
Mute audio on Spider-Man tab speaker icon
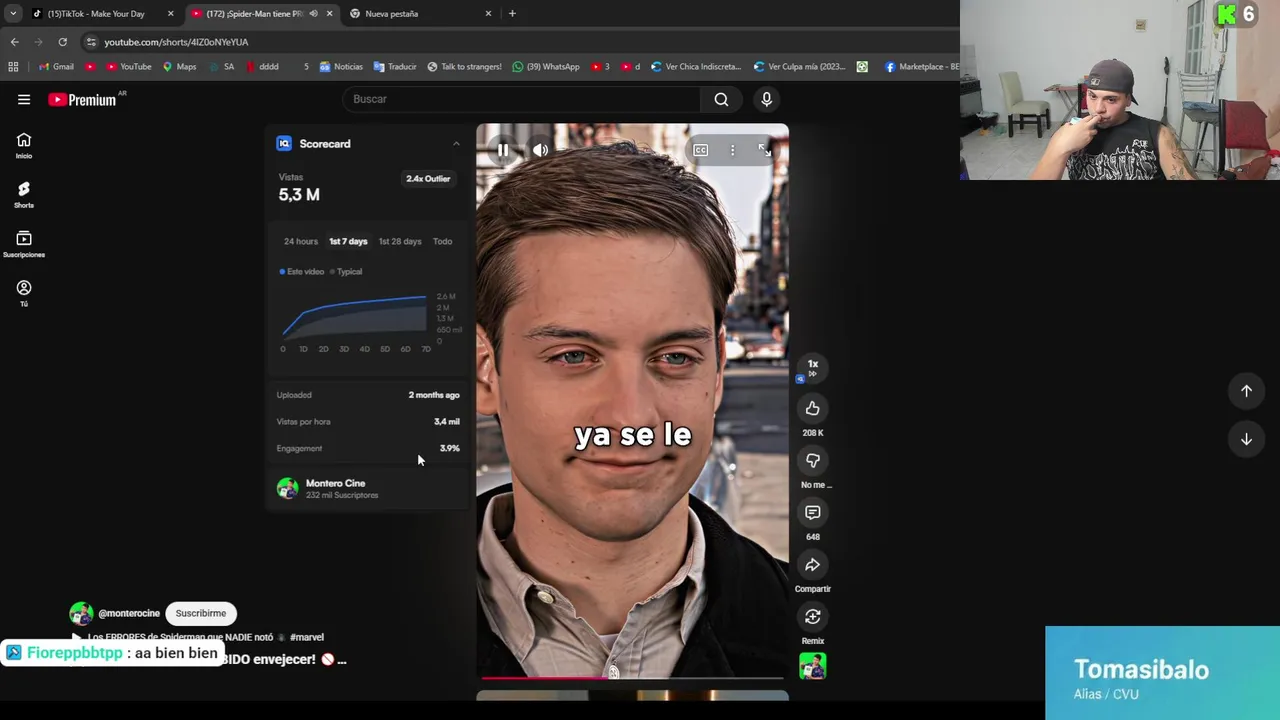(x=313, y=14)
